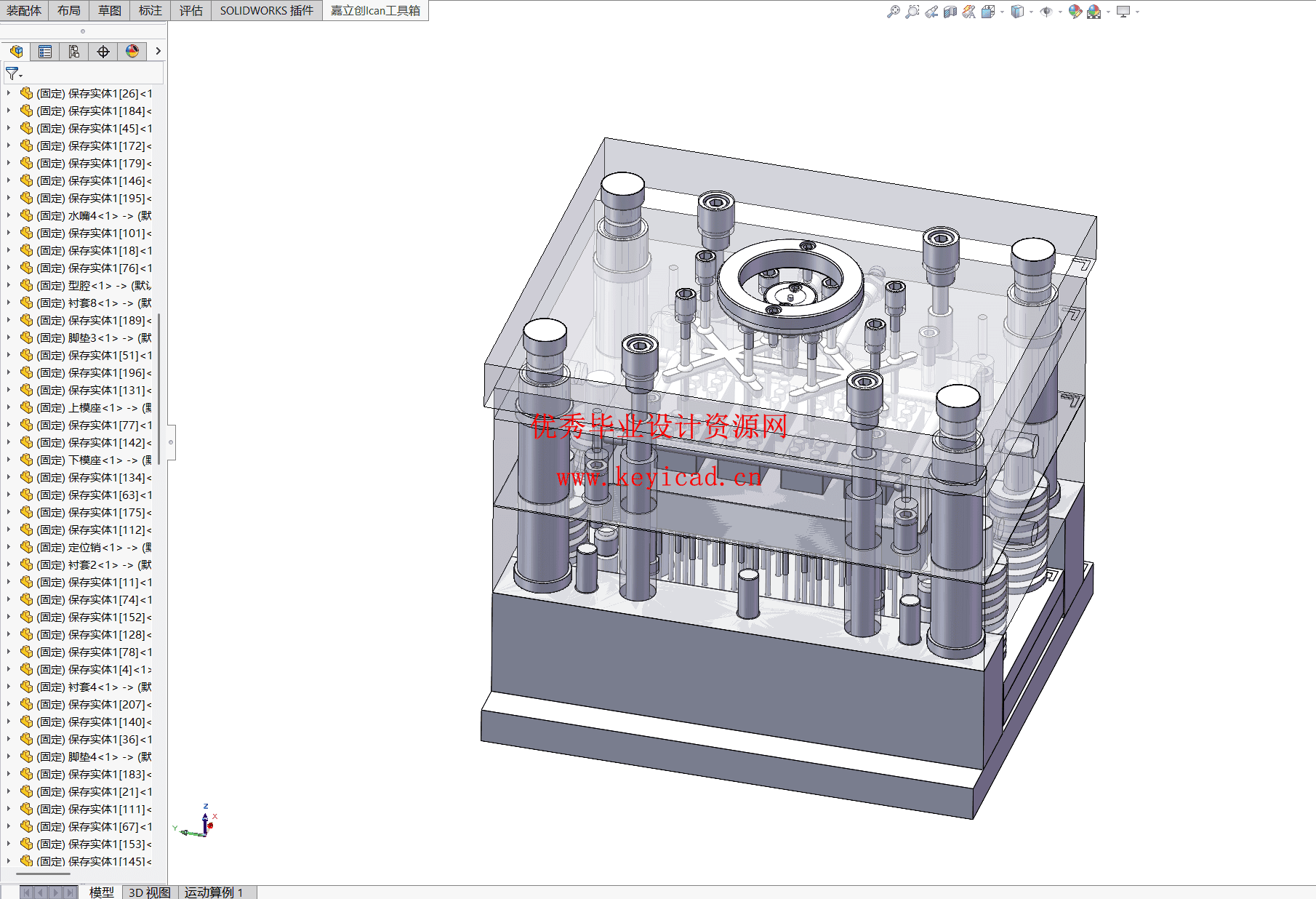Open the 草图 ribbon tab
This screenshot has height=899, width=1316.
click(110, 10)
